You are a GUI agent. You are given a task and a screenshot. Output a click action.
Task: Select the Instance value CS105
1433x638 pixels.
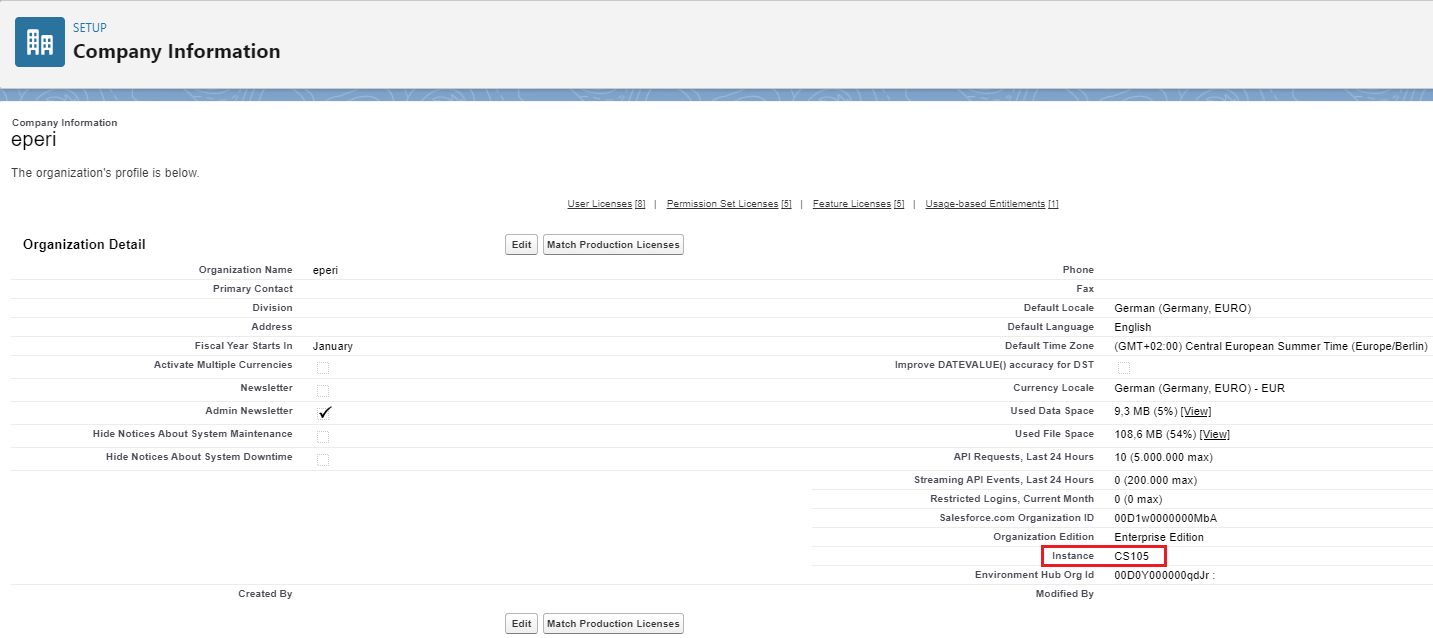coord(1132,556)
